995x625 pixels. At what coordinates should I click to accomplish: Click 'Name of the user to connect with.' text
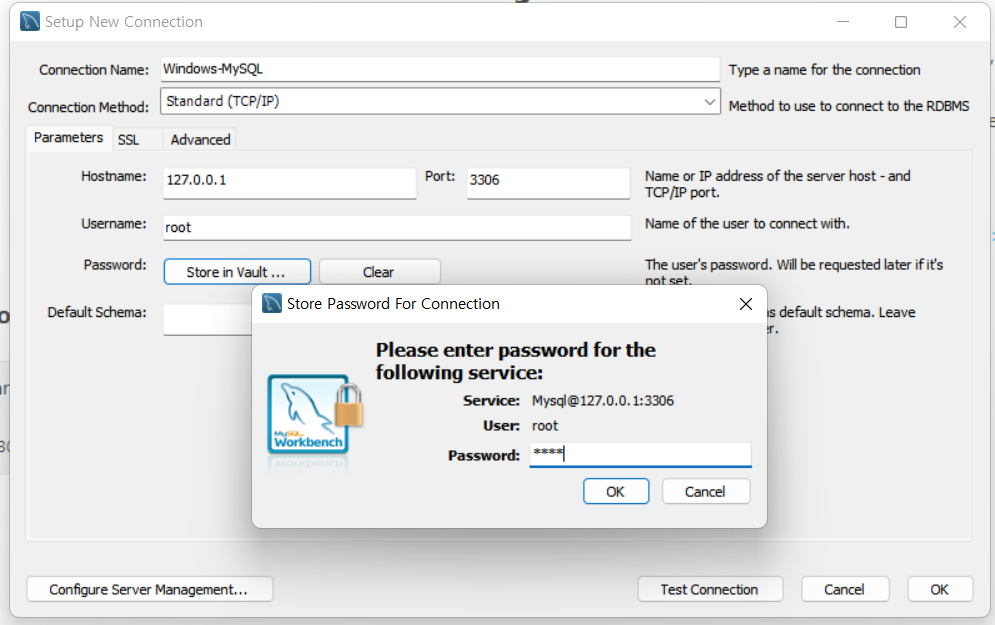click(x=747, y=223)
